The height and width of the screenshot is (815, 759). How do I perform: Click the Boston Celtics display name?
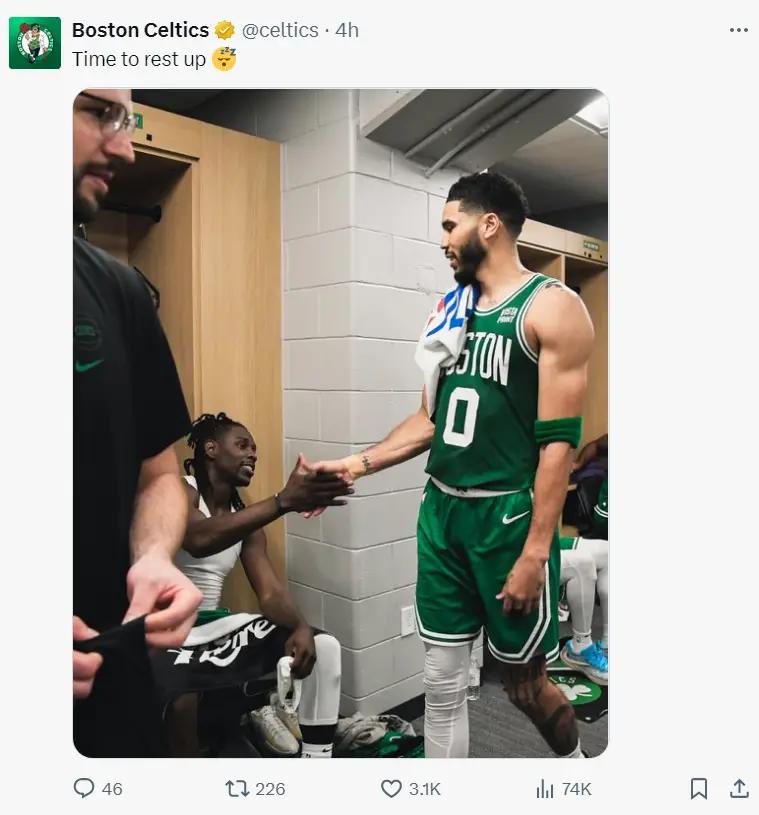[x=140, y=30]
